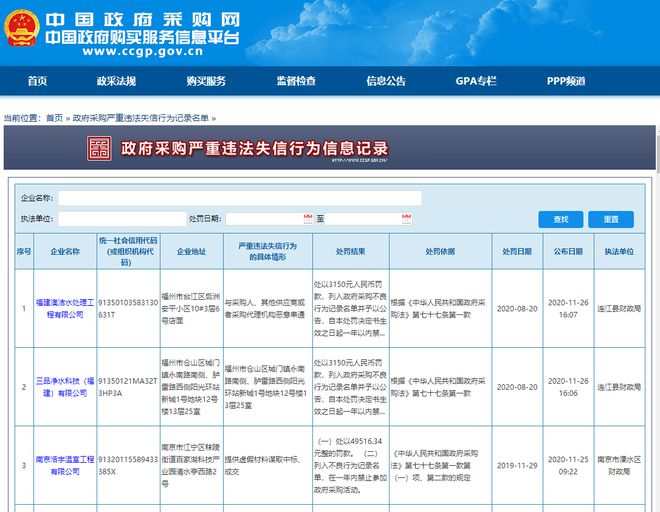Click the 企业地址 column header
Image resolution: width=660 pixels, height=512 pixels.
(192, 251)
